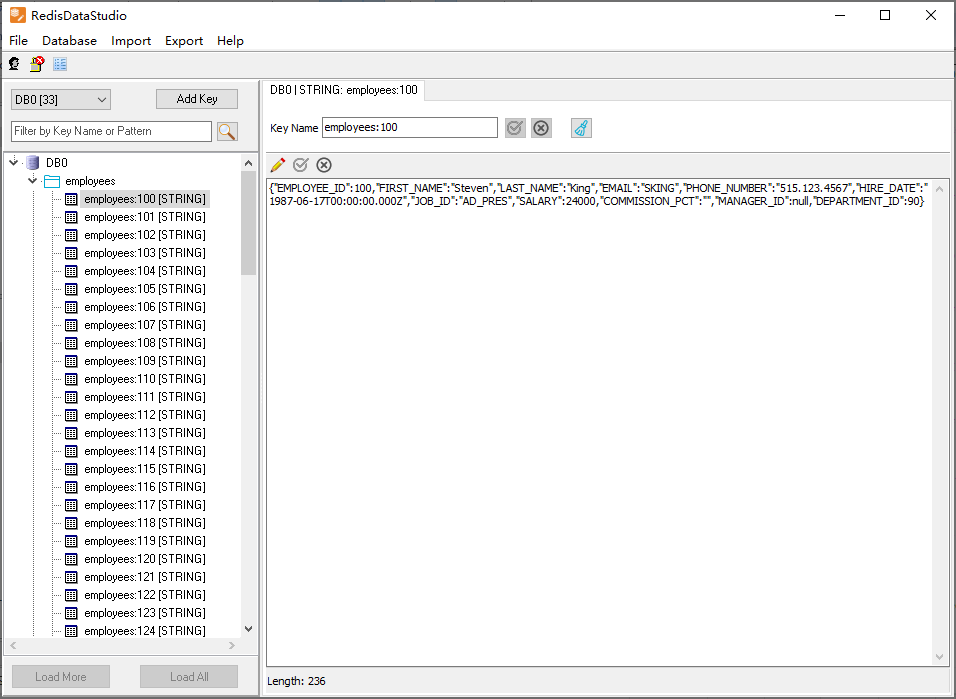Click the Load All button
Screen dimensions: 956x699
tap(189, 677)
